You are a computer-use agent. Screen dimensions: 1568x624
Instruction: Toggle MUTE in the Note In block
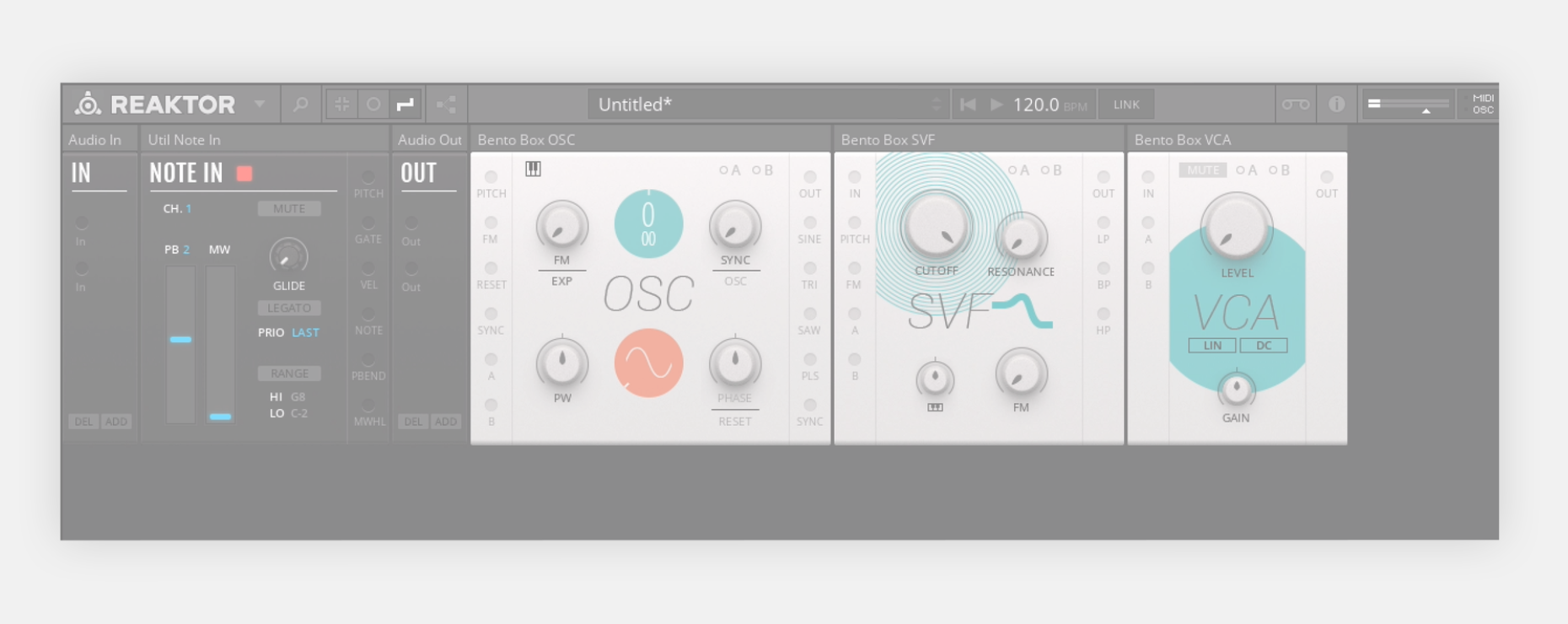[289, 209]
